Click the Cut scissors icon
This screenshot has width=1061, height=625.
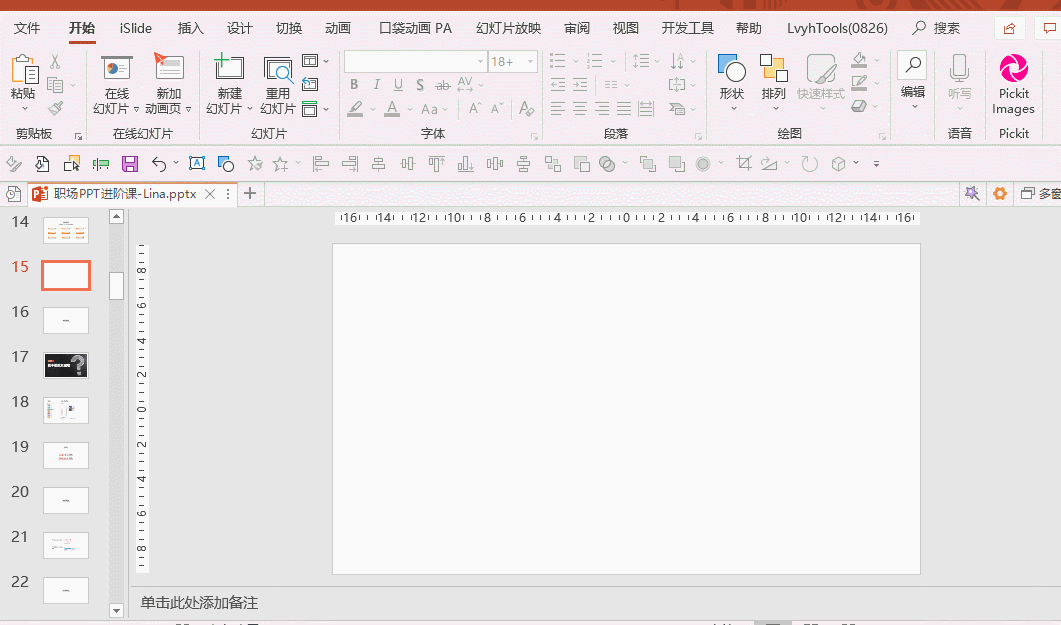click(x=55, y=62)
